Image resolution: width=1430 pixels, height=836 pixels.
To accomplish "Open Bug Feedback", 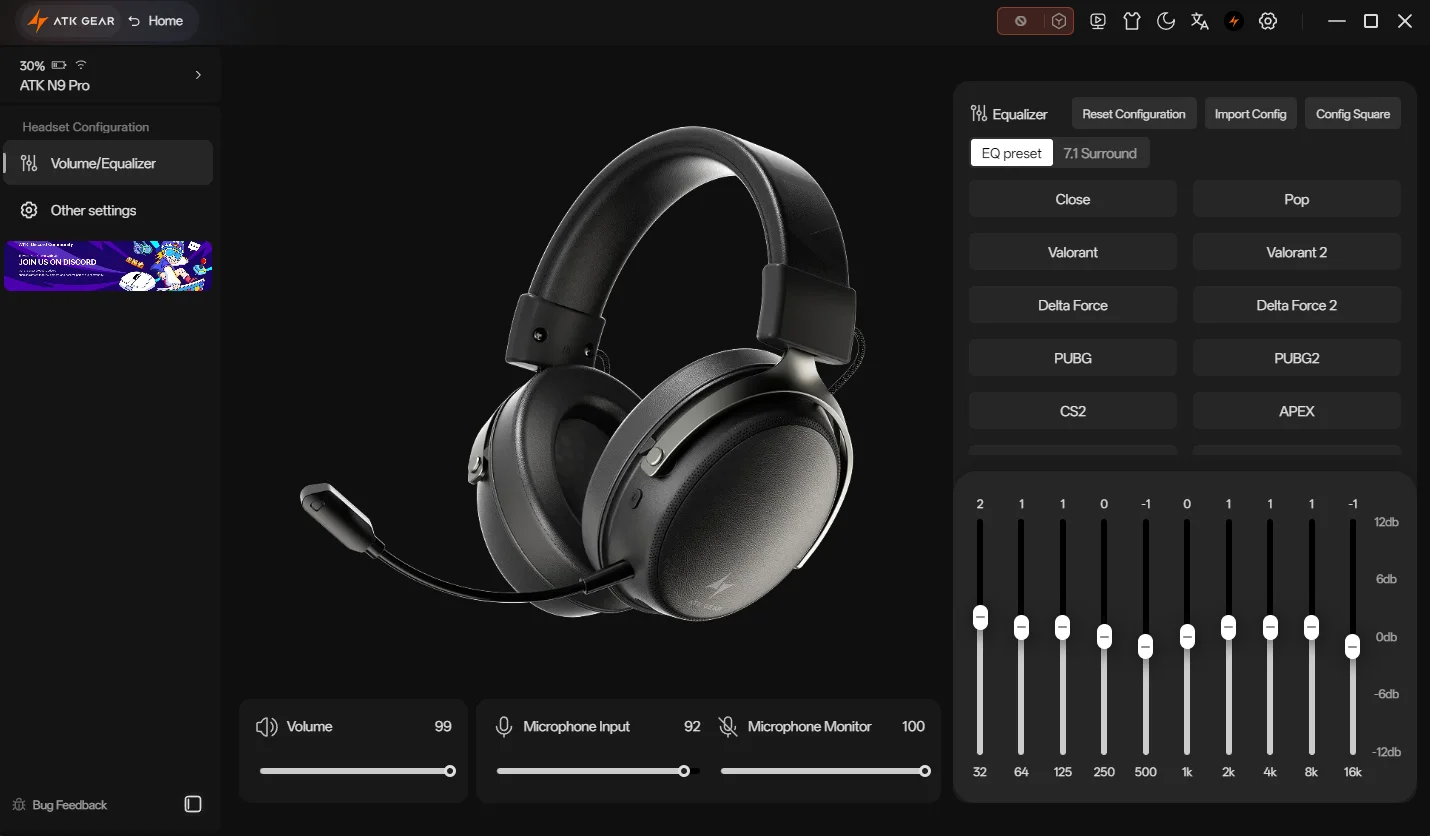I will click(x=60, y=805).
